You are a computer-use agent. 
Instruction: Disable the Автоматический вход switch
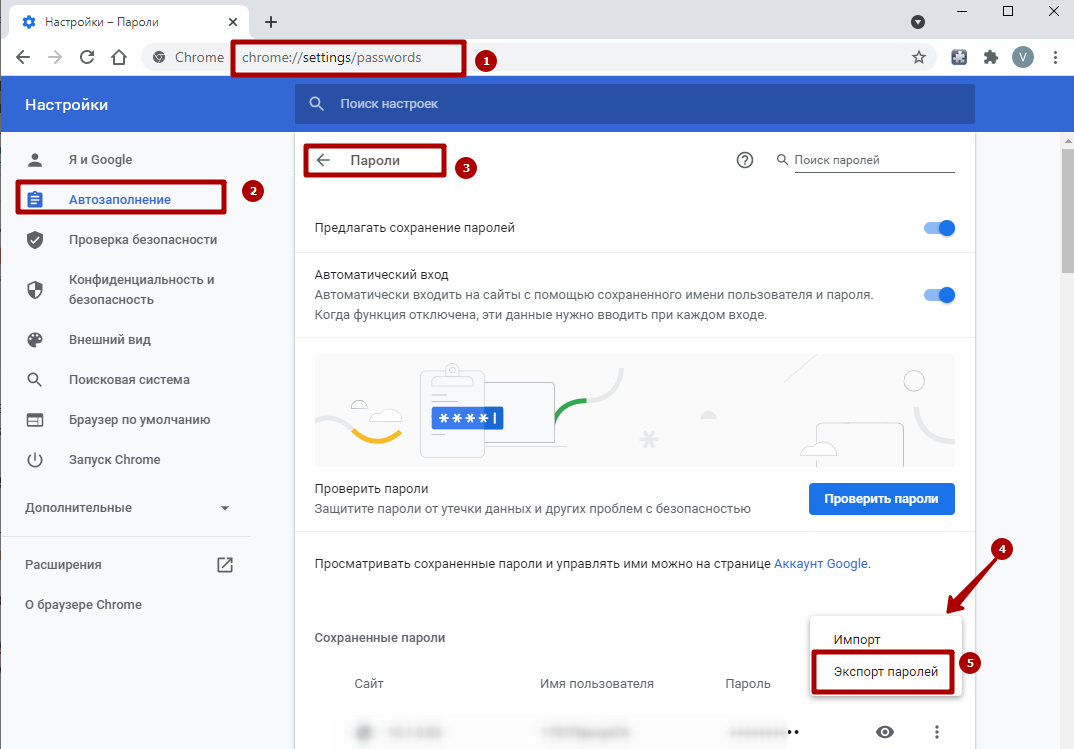(x=940, y=295)
